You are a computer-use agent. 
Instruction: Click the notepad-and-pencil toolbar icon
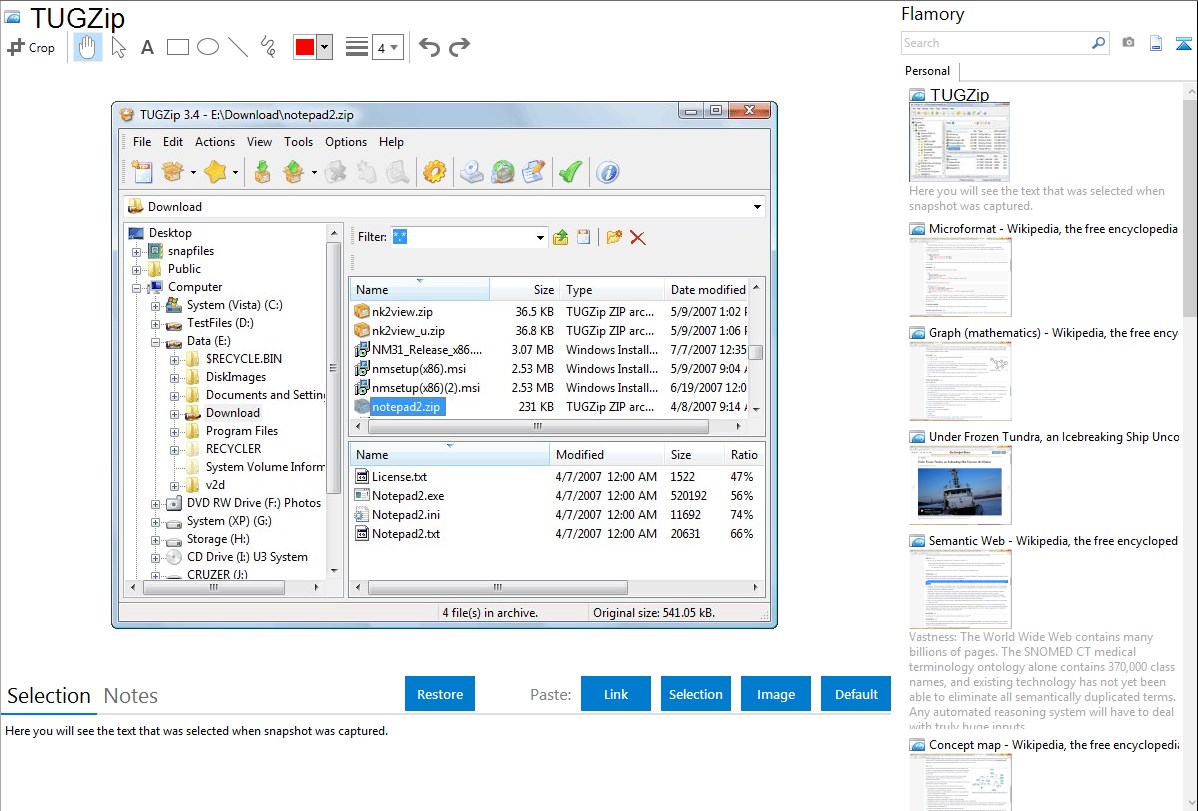click(534, 173)
